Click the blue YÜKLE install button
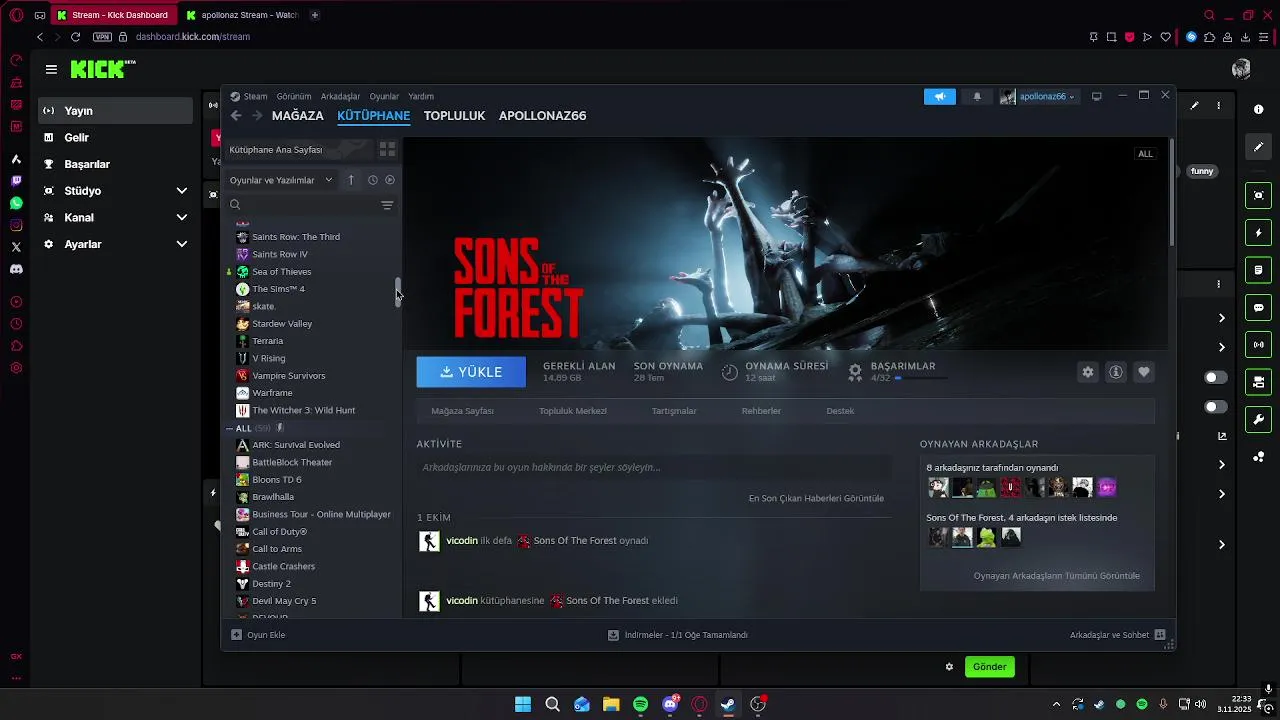The height and width of the screenshot is (720, 1280). (x=471, y=372)
